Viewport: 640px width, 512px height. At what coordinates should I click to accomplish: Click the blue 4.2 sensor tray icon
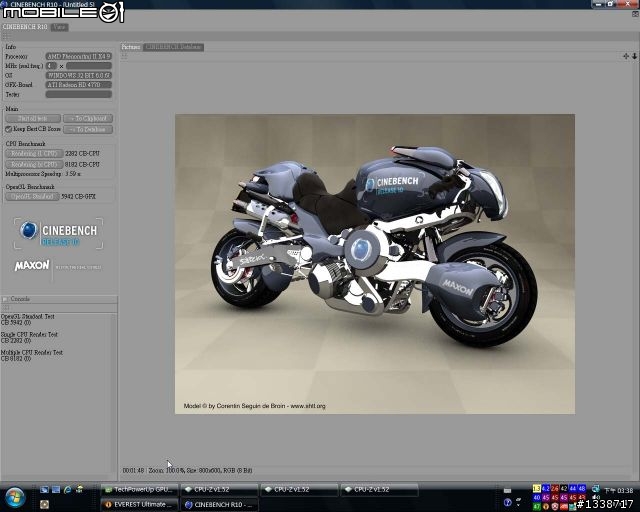[546, 488]
